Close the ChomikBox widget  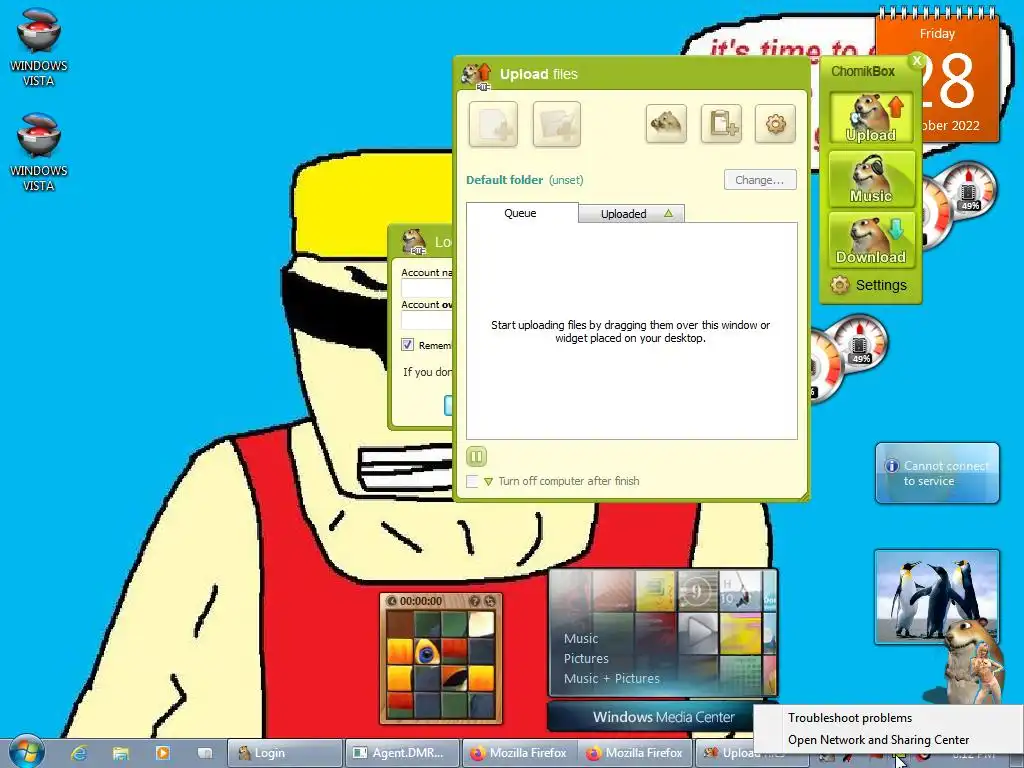[917, 61]
